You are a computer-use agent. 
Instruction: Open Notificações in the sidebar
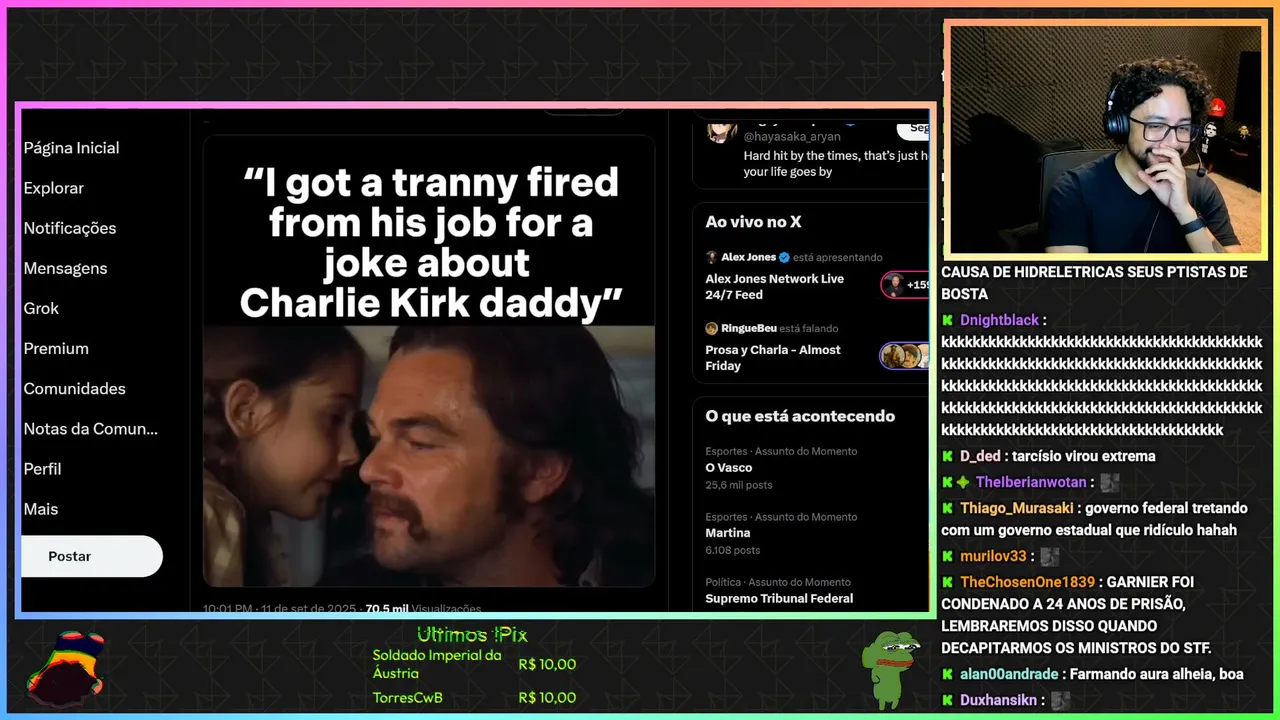pyautogui.click(x=70, y=228)
